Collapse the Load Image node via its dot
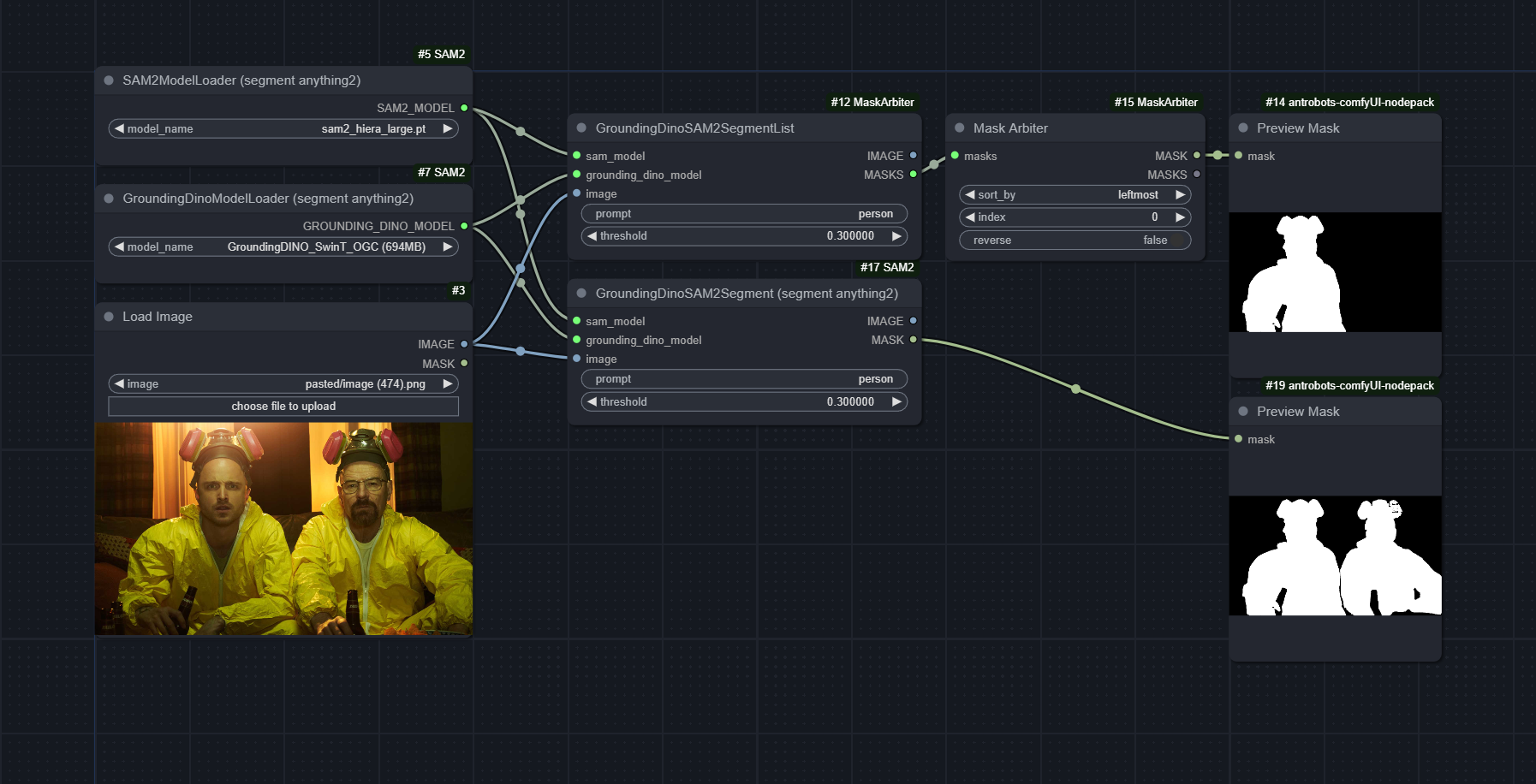Image resolution: width=1536 pixels, height=784 pixels. click(109, 317)
